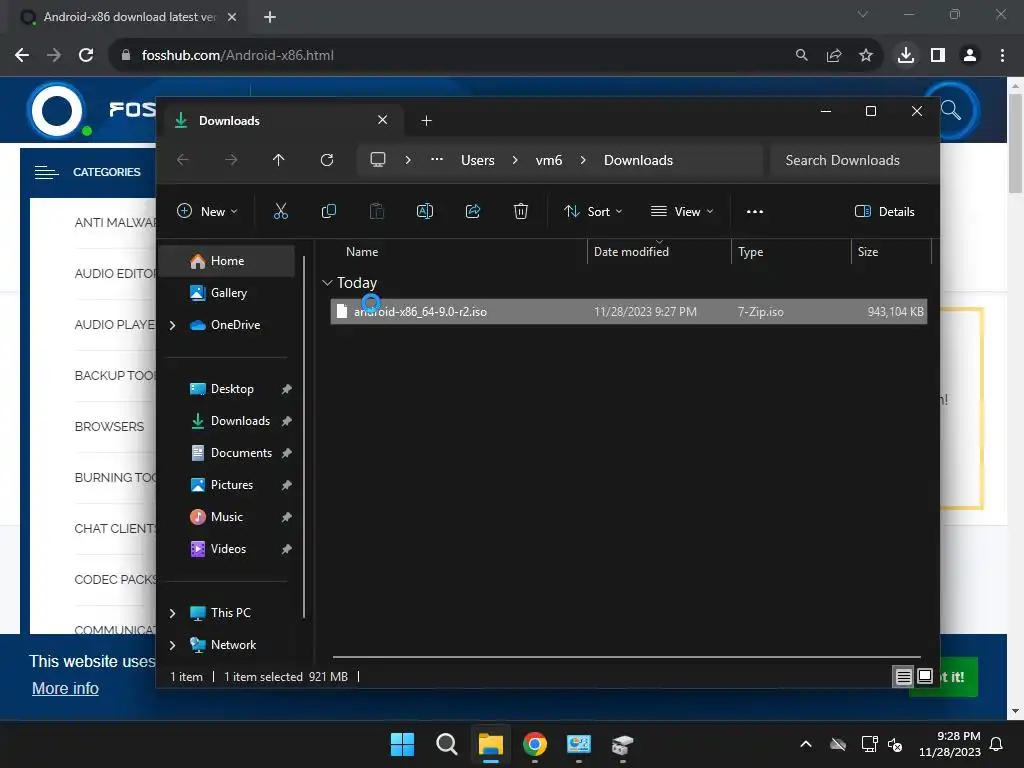Open Chrome profile avatar menu

tap(970, 56)
